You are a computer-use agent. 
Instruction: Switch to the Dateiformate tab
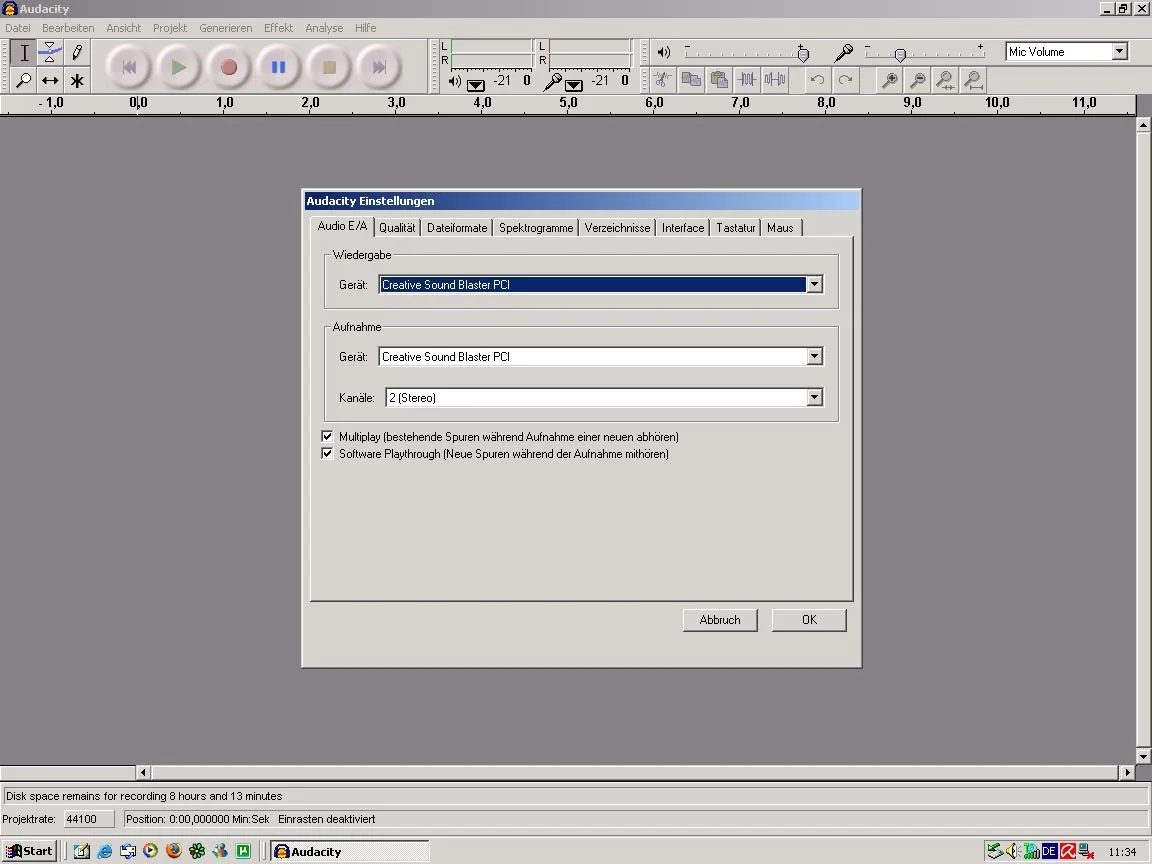457,228
